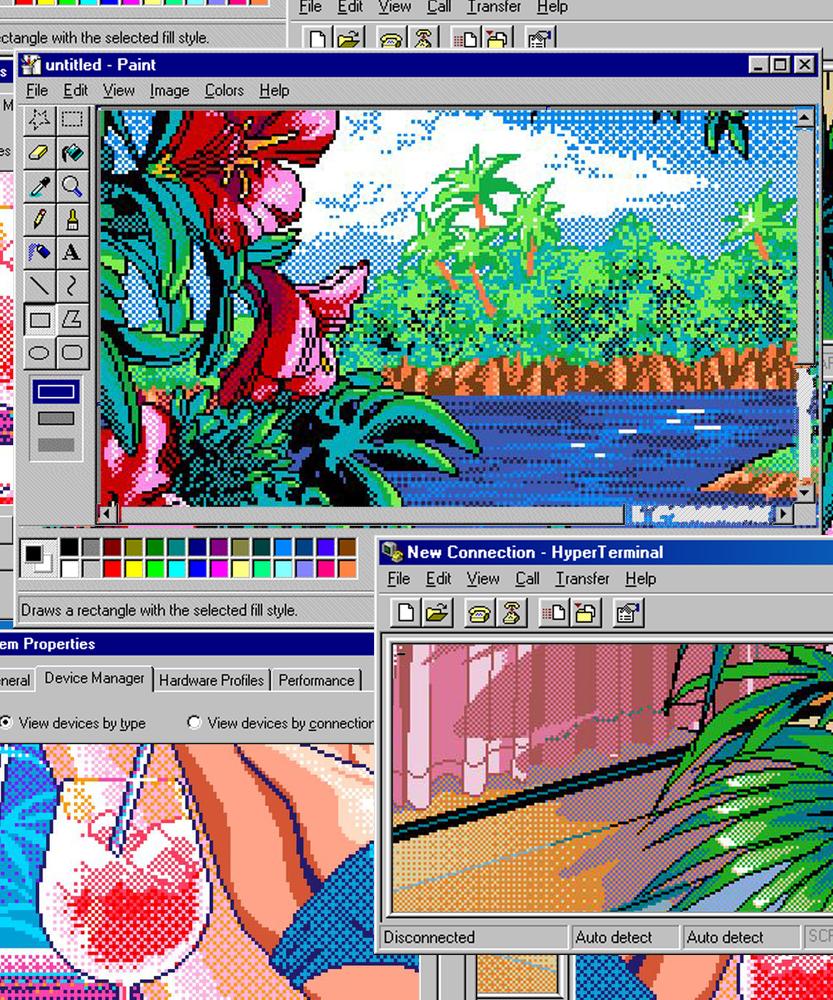Open View menu in New Connection HyperTerminal
The image size is (833, 1000).
click(483, 578)
